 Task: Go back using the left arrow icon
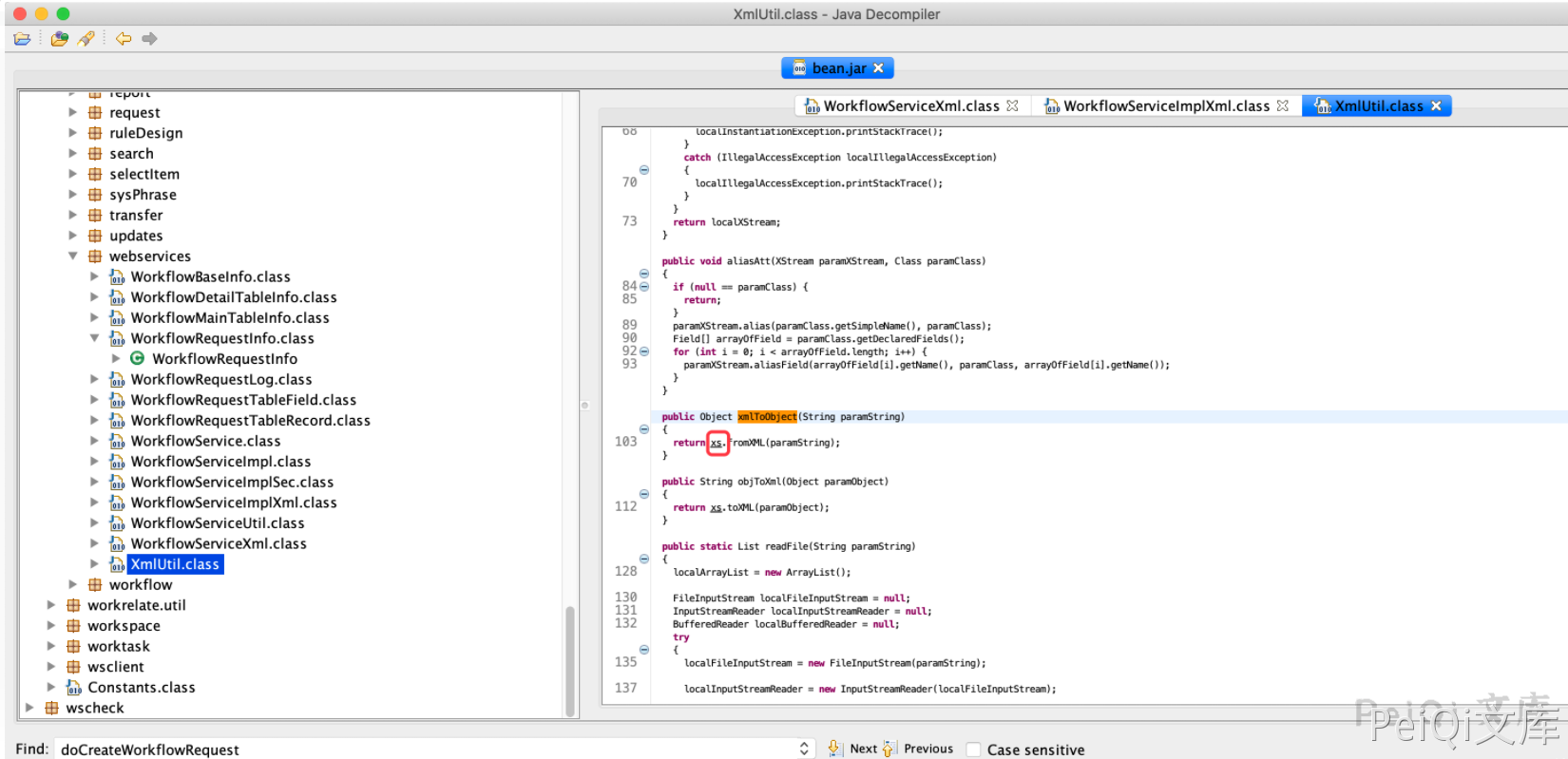(124, 39)
